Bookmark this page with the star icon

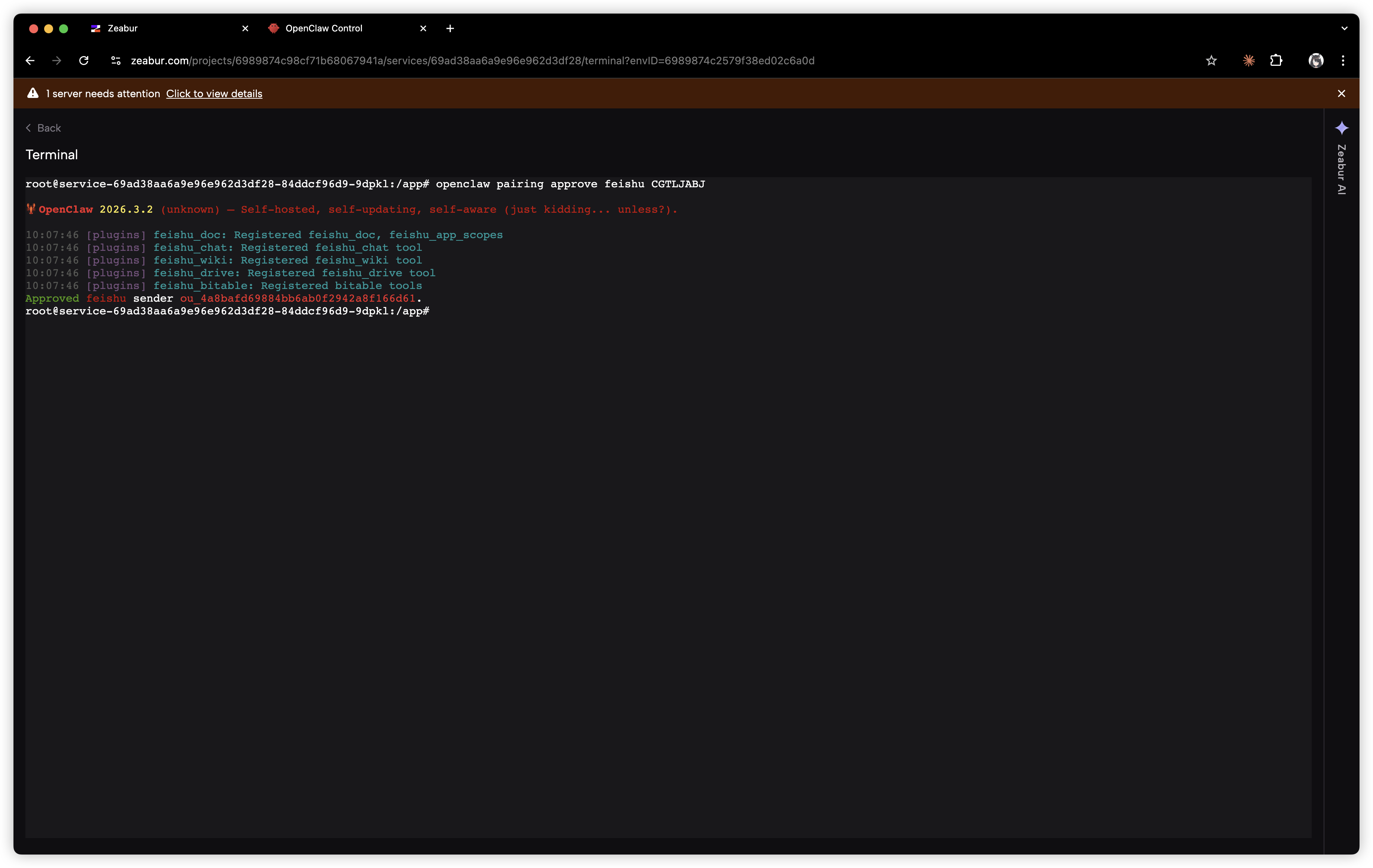(1211, 61)
